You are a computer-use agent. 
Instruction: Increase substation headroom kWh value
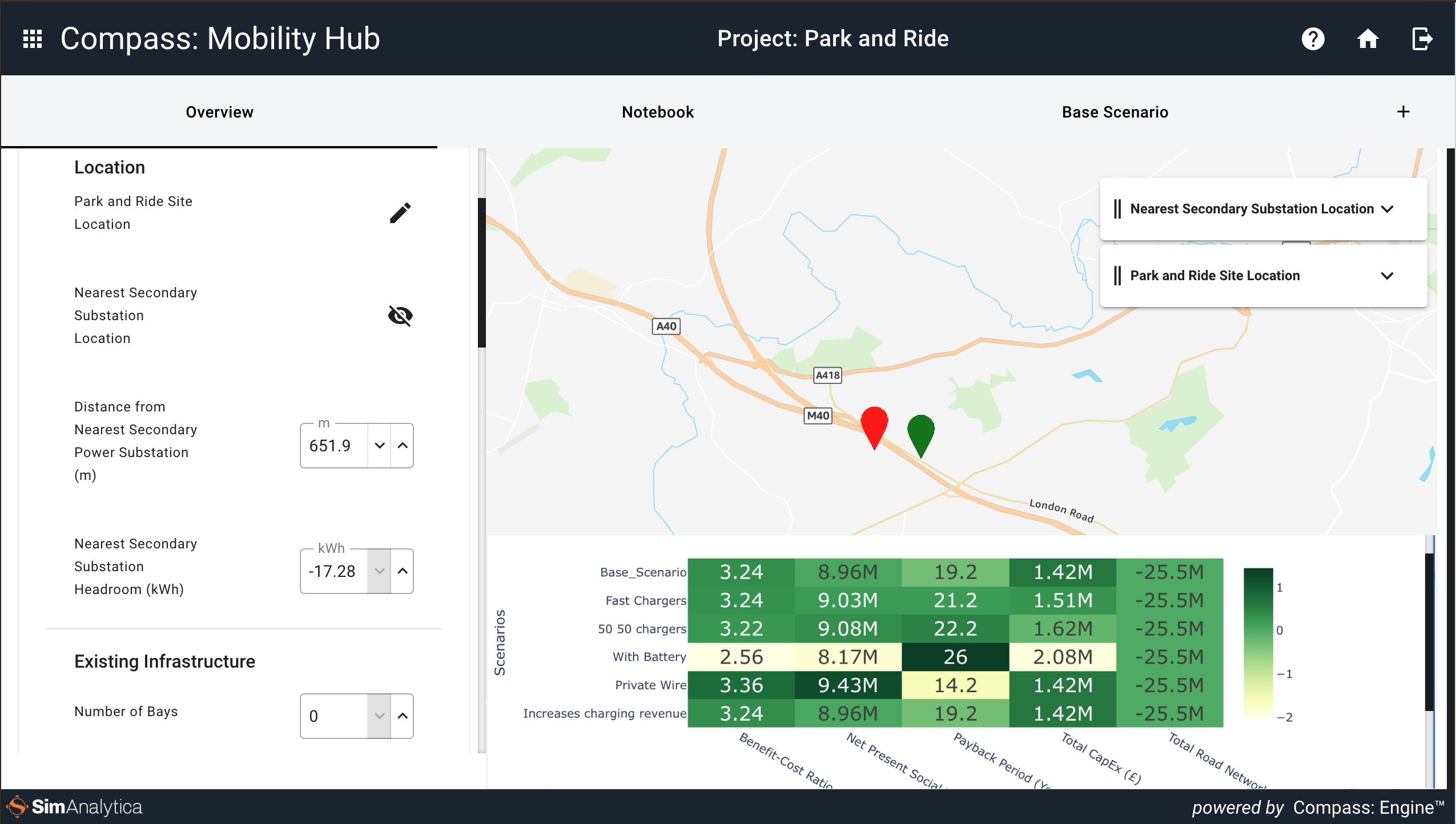403,571
